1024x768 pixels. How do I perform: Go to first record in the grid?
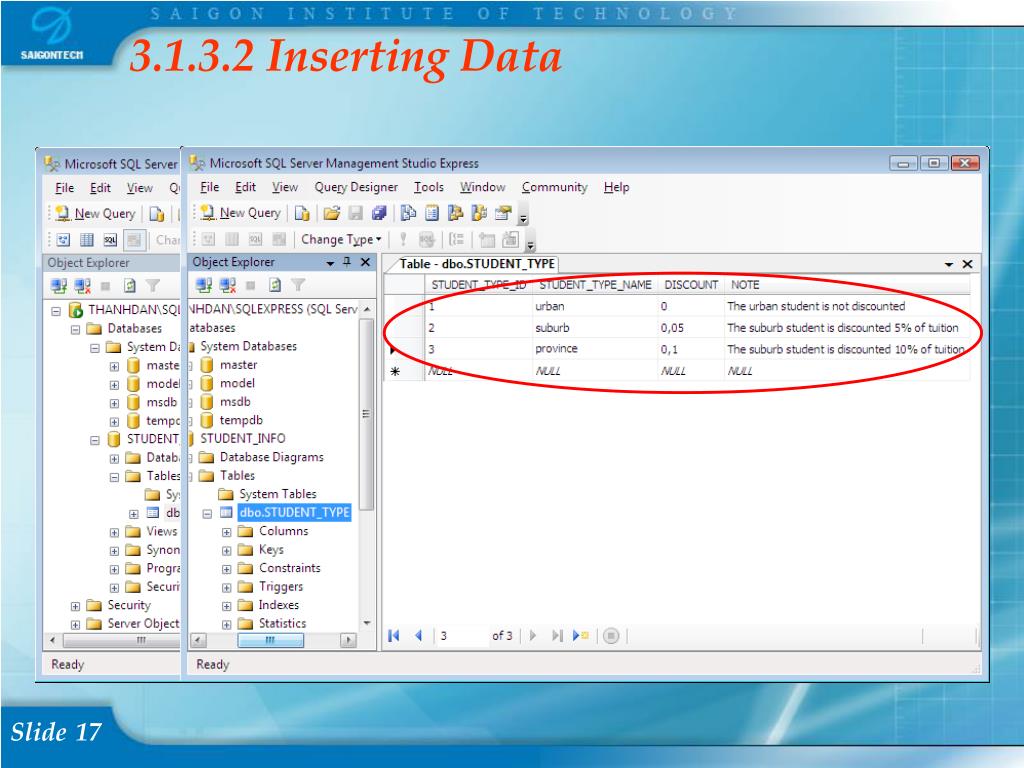394,635
